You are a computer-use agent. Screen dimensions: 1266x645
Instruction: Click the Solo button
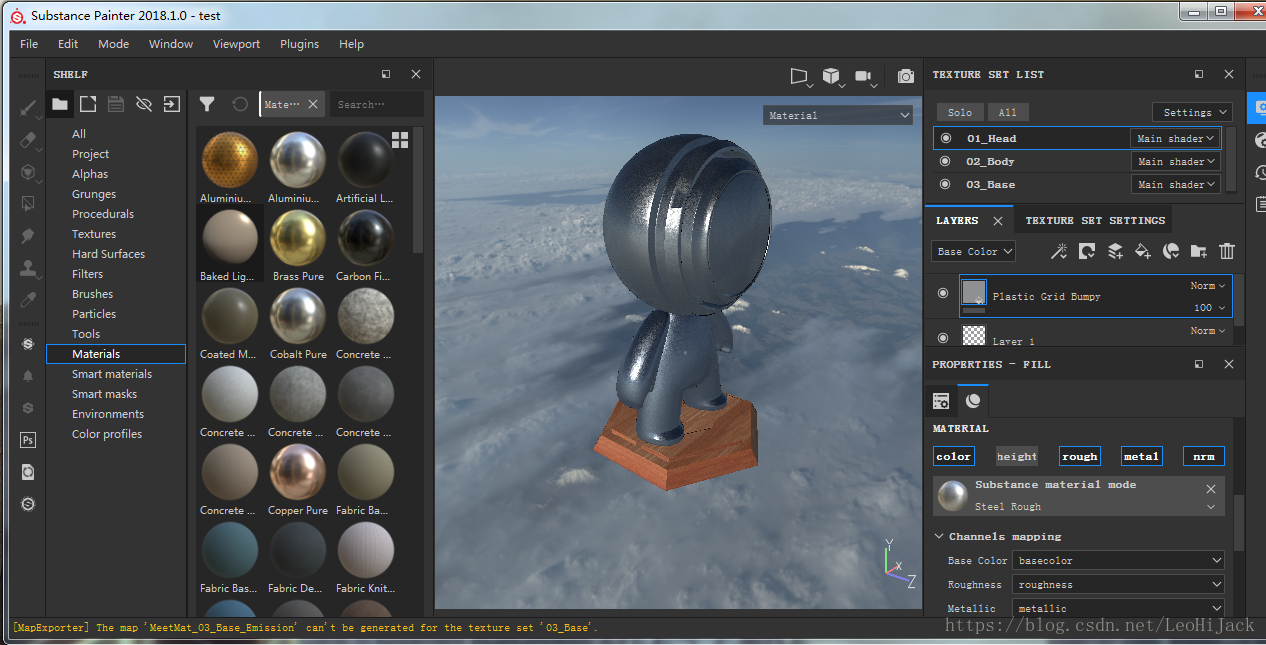click(x=960, y=112)
